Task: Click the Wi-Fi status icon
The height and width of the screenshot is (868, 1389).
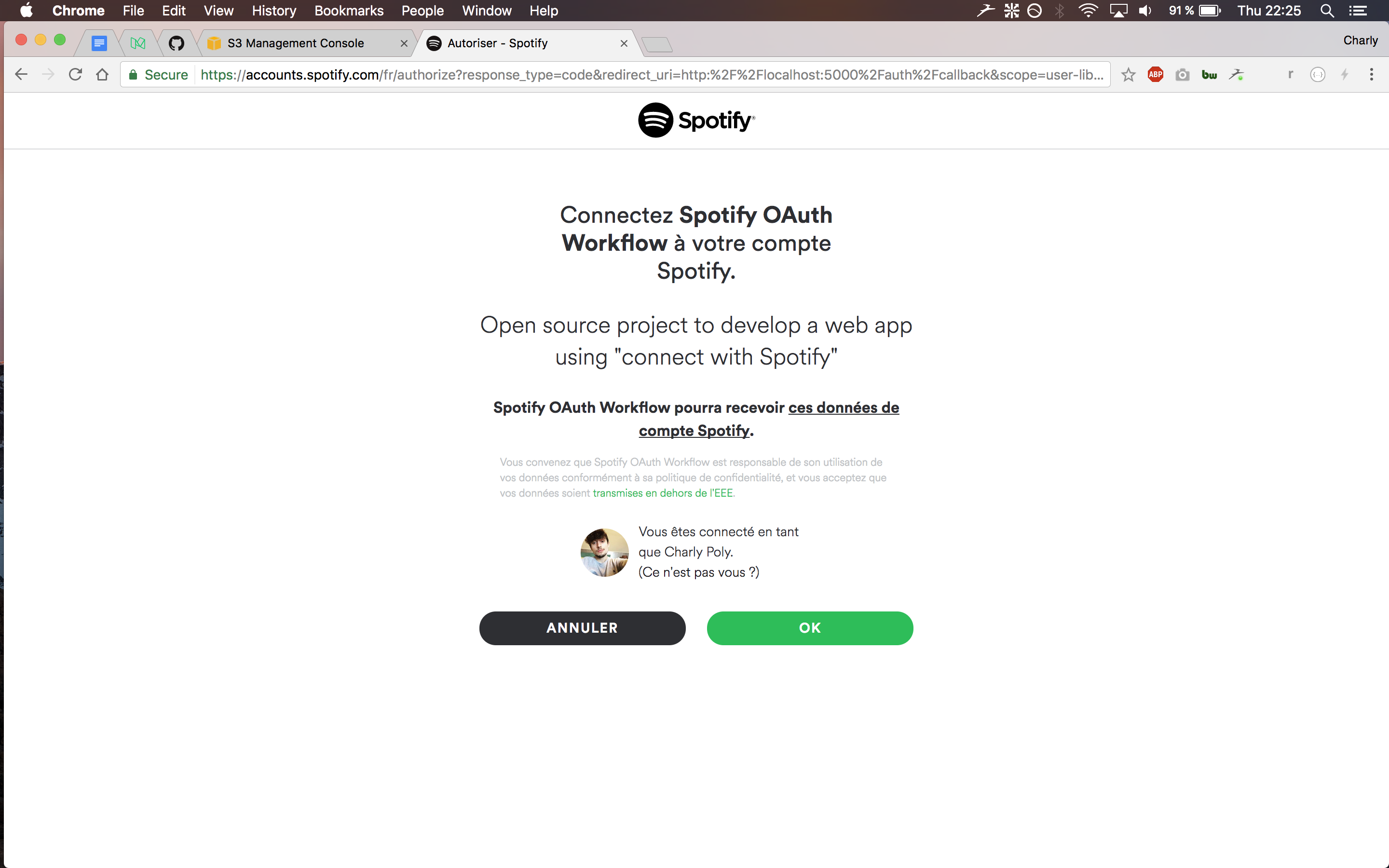Action: pos(1088,11)
